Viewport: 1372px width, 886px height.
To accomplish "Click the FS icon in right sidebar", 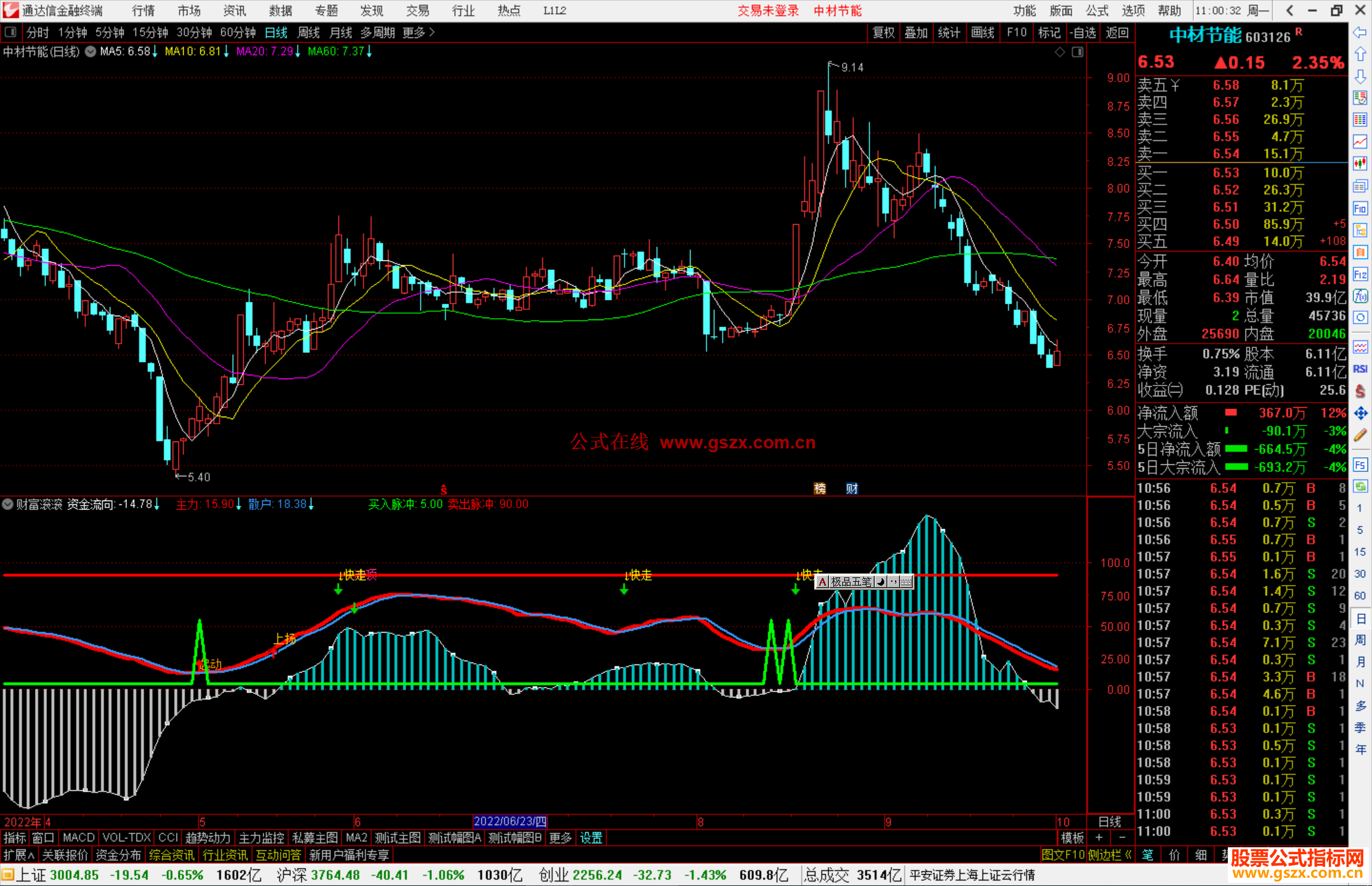I will (x=1360, y=465).
